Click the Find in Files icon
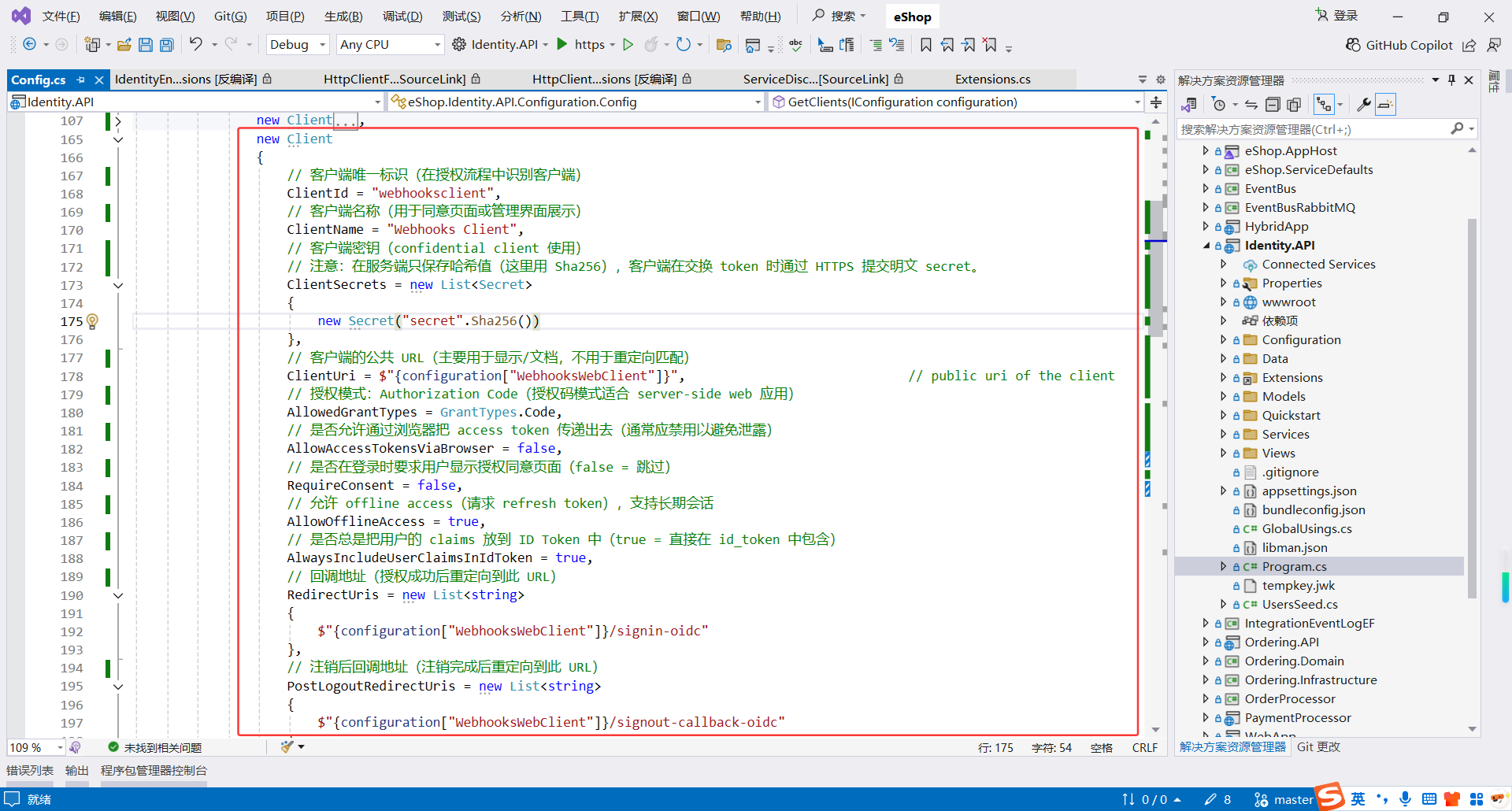 (724, 46)
